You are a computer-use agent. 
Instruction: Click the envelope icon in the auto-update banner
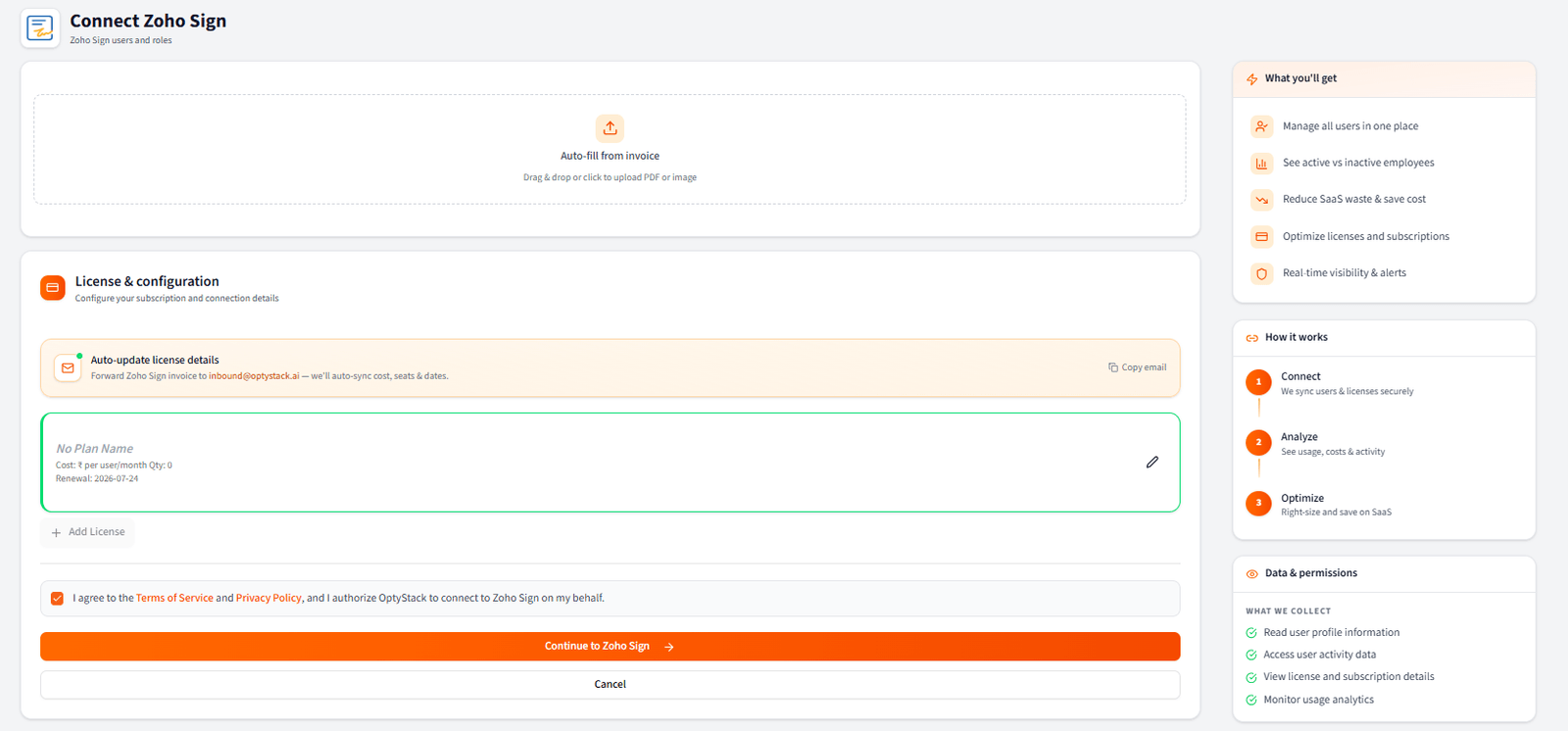pyautogui.click(x=68, y=368)
